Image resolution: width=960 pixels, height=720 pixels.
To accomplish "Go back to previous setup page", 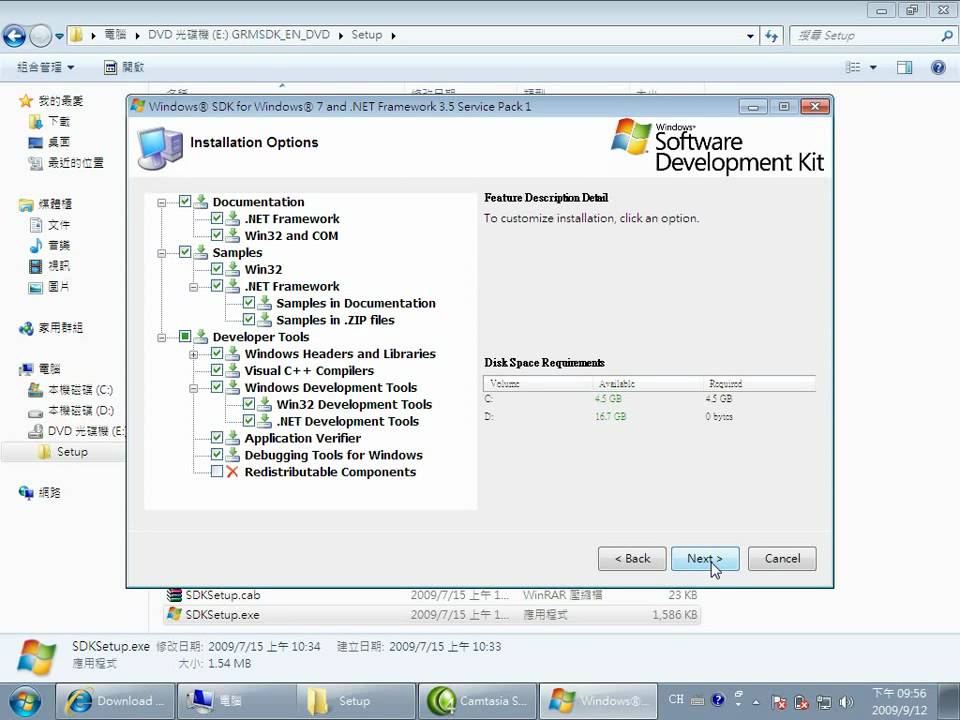I will click(632, 558).
